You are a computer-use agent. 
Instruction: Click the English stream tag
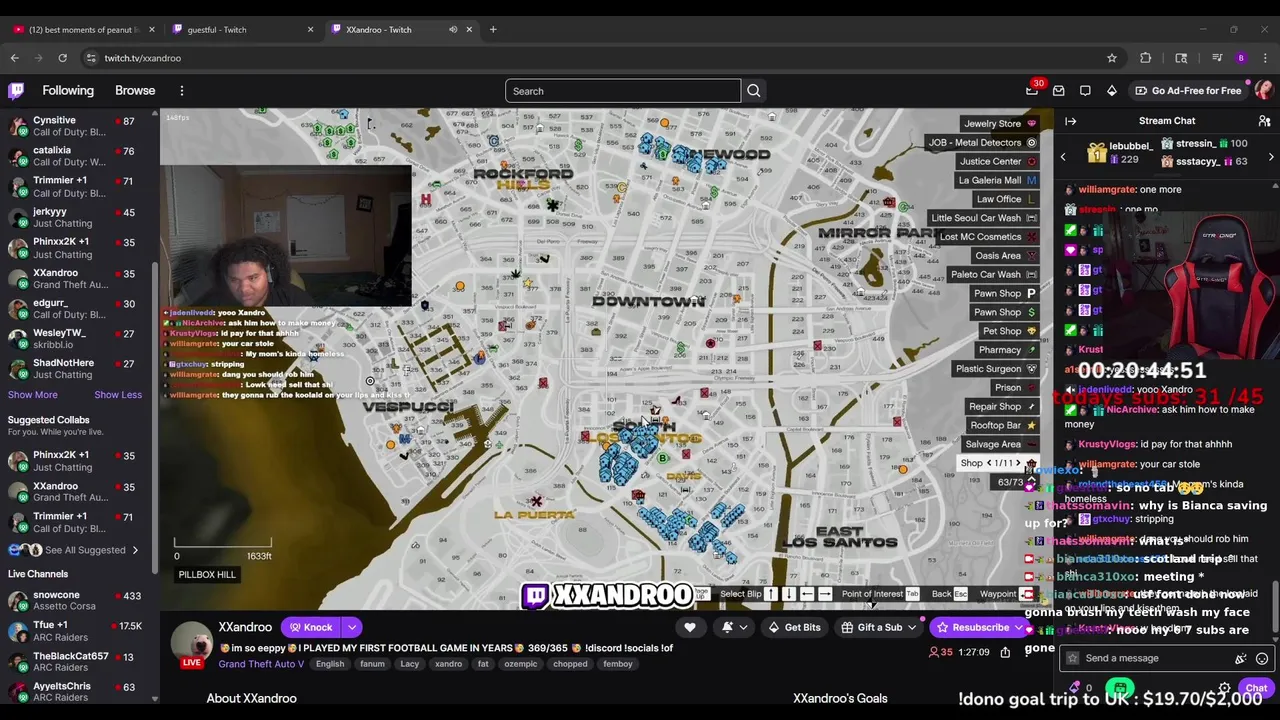[330, 664]
